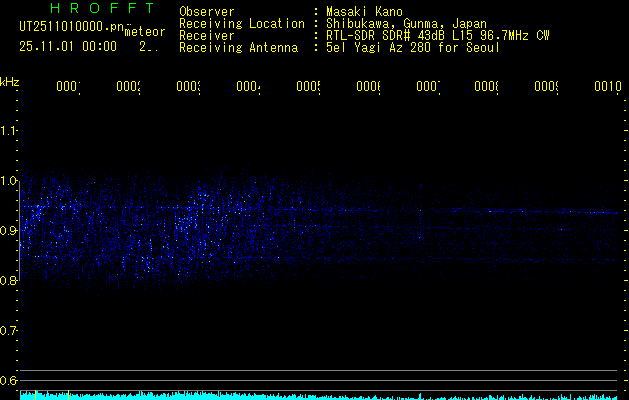Click the word meteor below the file name
Screen dimensions: 629x400
point(145,32)
